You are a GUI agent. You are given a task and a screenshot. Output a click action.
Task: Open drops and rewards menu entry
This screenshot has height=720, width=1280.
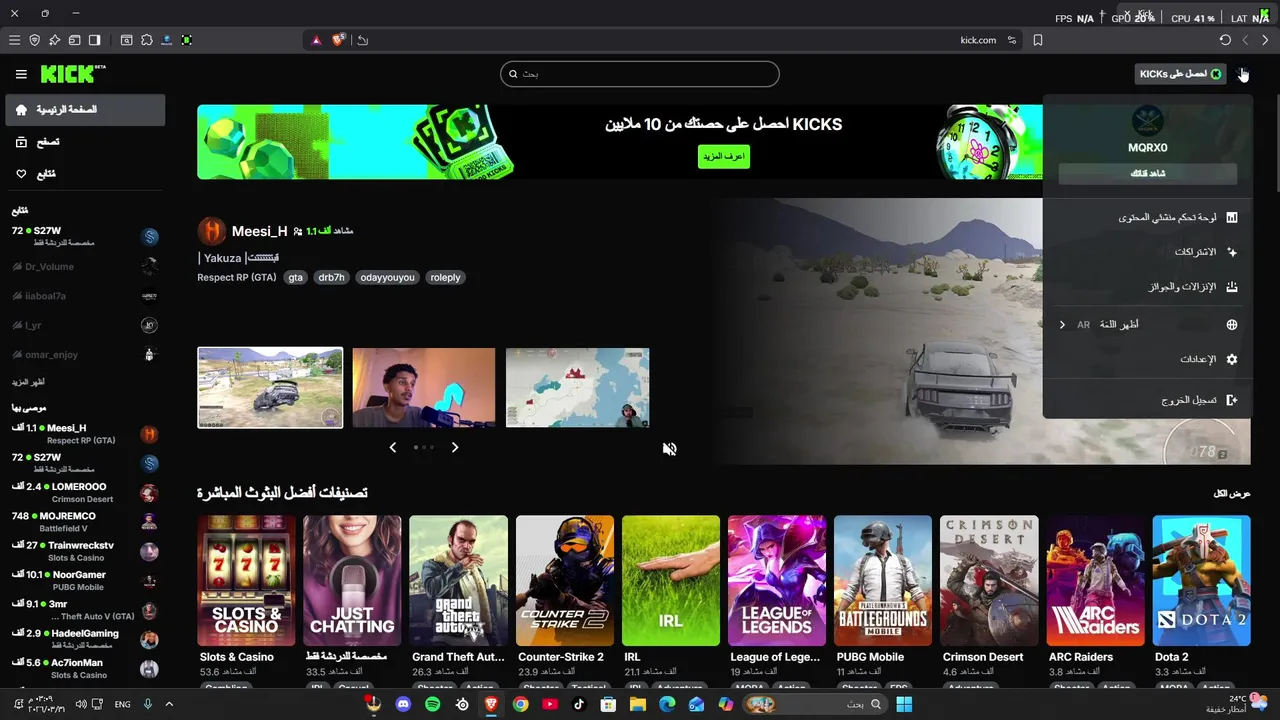[x=1148, y=287]
